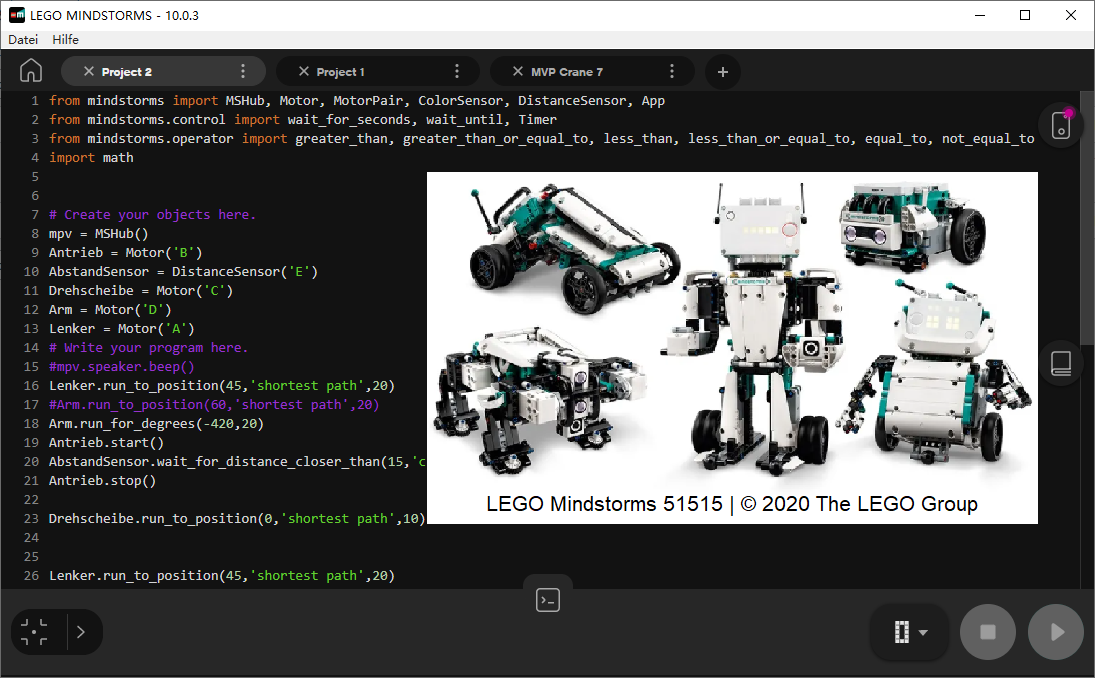The image size is (1095, 678).
Task: Click the Stop icon to halt the program
Action: (x=988, y=631)
